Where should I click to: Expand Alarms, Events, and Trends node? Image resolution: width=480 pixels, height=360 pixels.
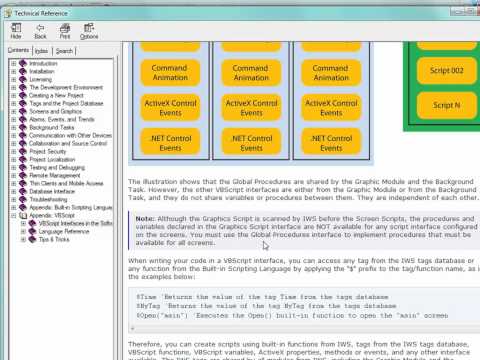tap(14, 119)
